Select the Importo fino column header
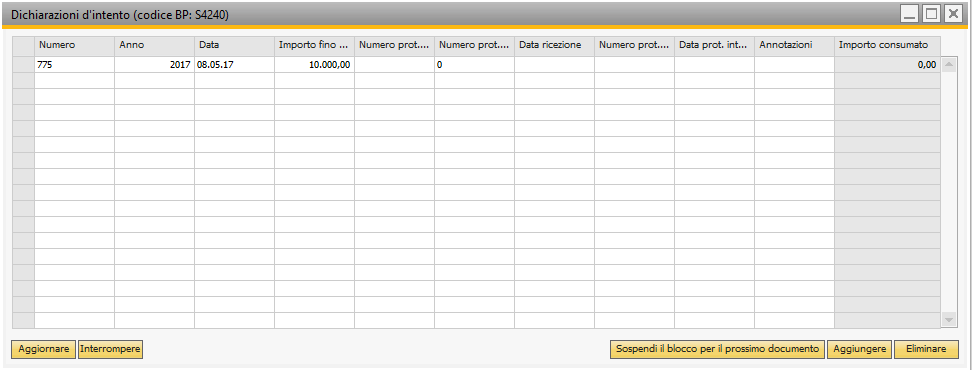 314,45
